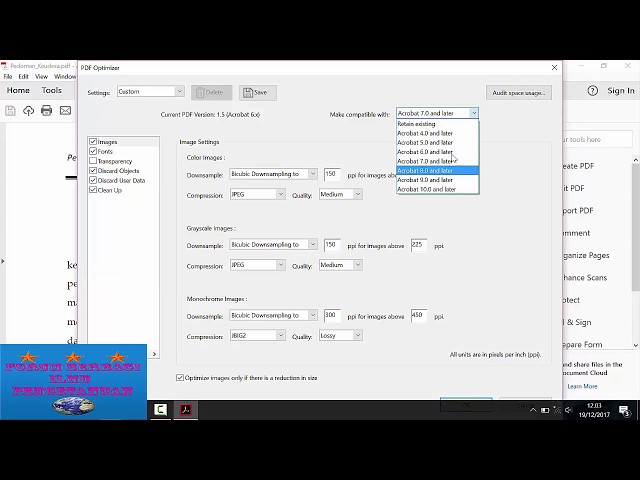The height and width of the screenshot is (480, 640).
Task: Enable the Transparency checkbox
Action: (93, 161)
